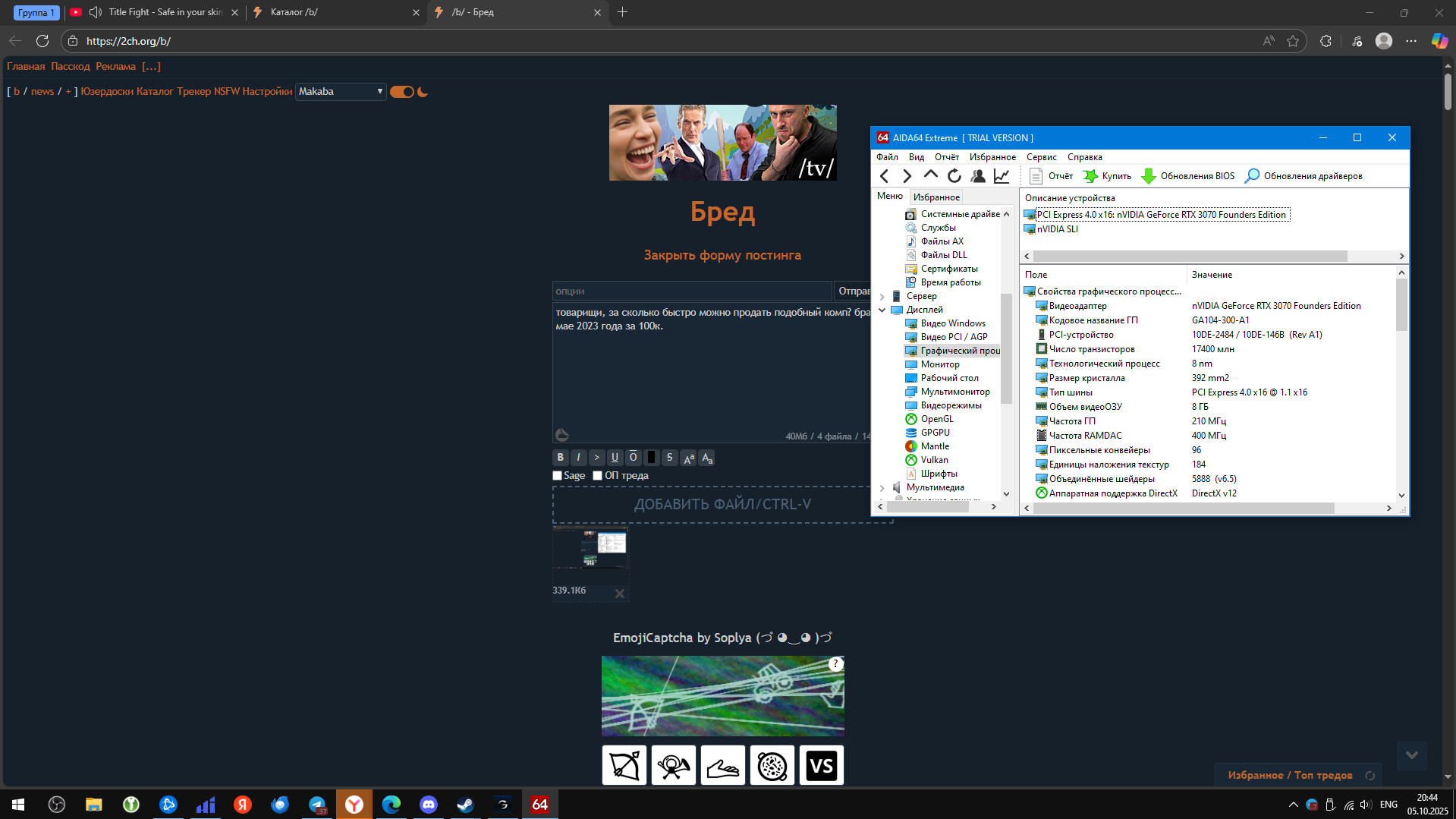Apply bold formatting in post form

pyautogui.click(x=561, y=458)
